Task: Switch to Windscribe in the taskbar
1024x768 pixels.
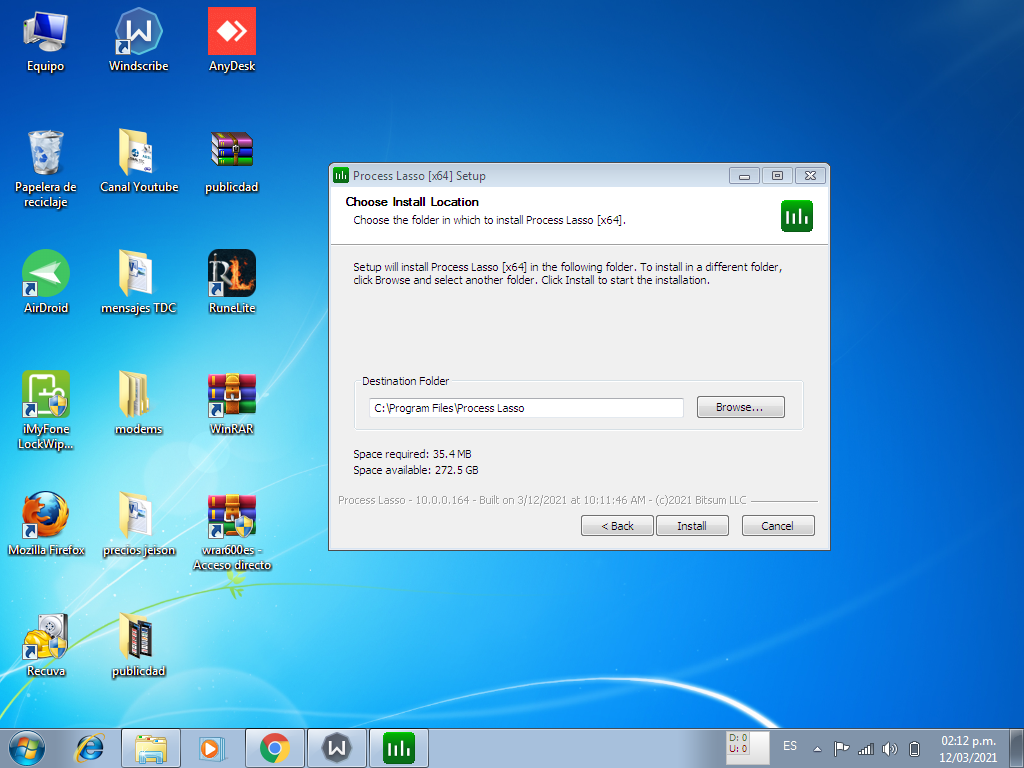Action: coord(336,748)
